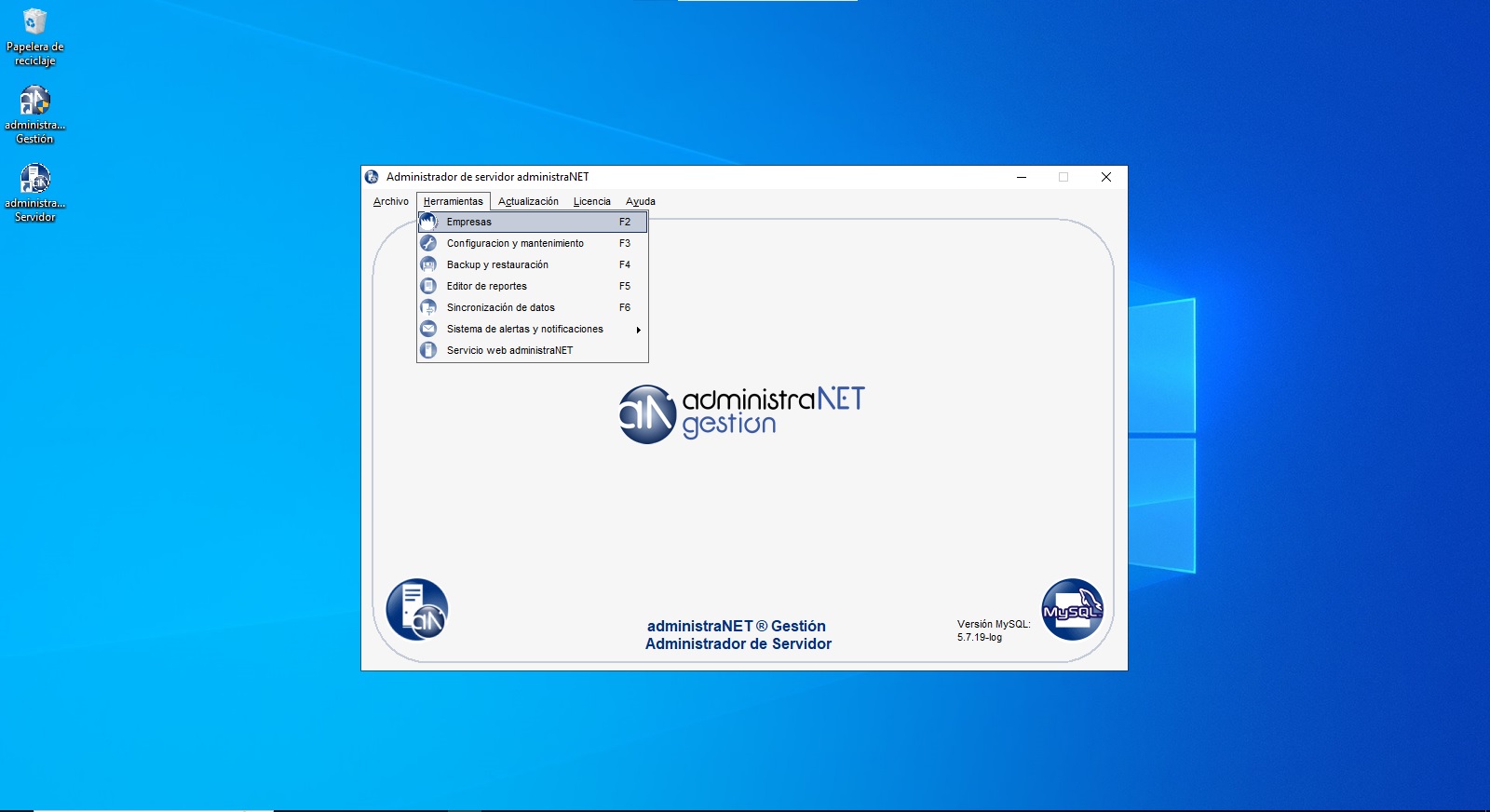Open the Actualización menu
This screenshot has height=812, width=1490.
point(528,201)
